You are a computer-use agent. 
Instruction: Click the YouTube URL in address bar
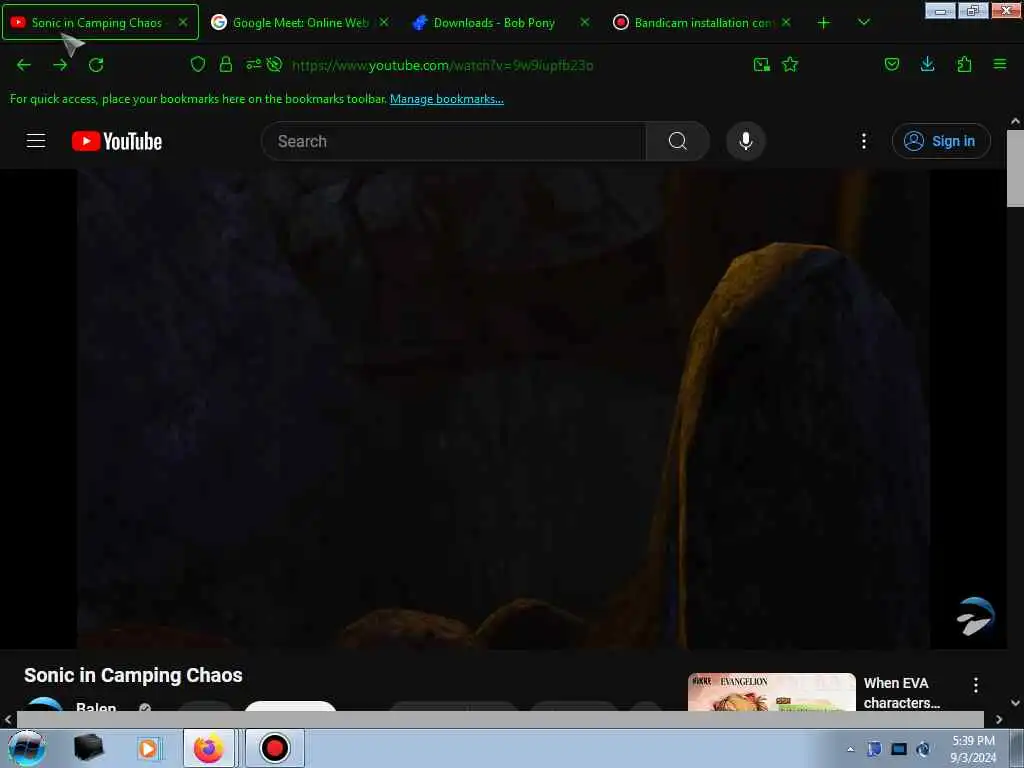click(442, 65)
